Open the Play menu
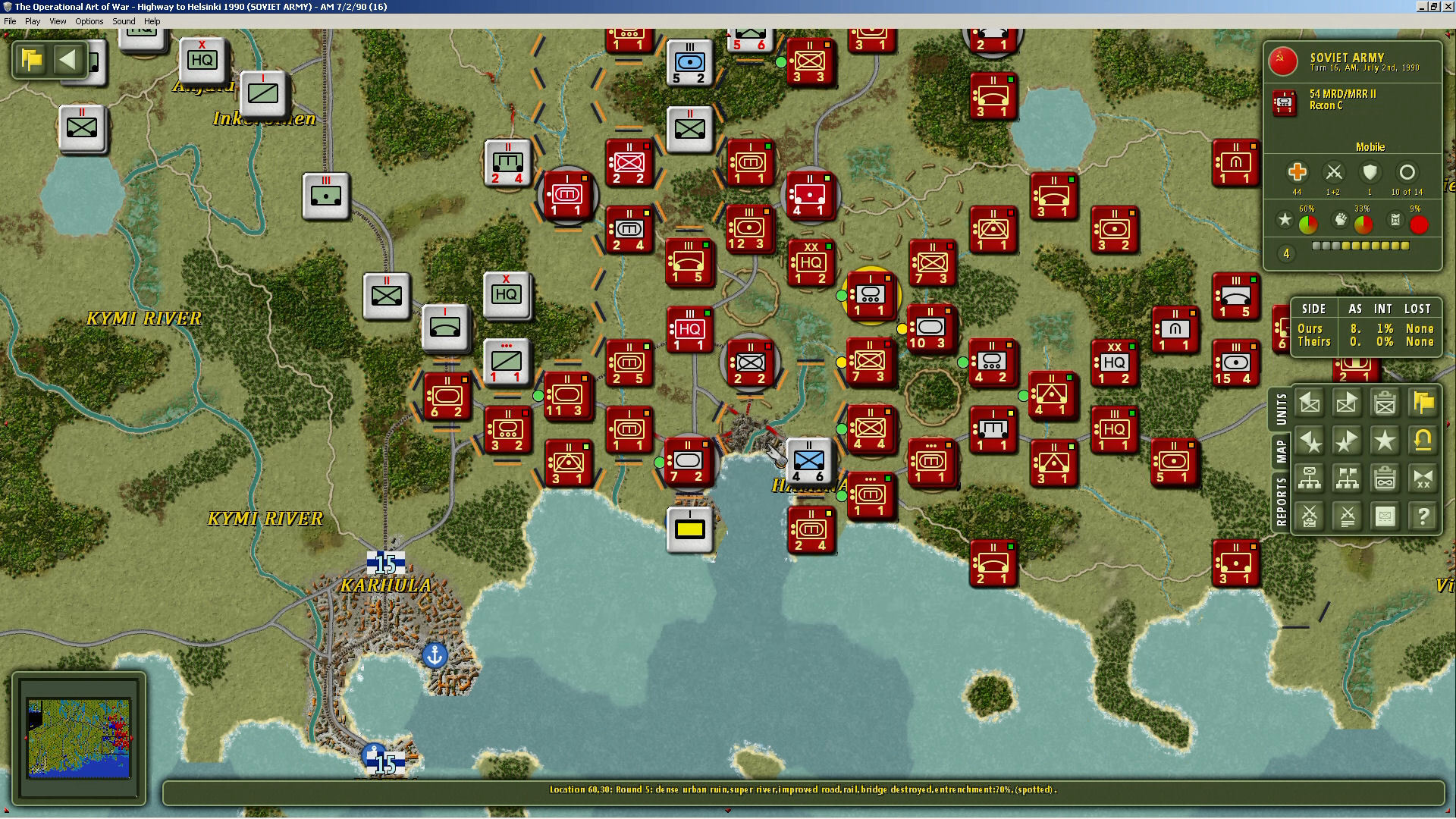The height and width of the screenshot is (819, 1456). pos(33,21)
